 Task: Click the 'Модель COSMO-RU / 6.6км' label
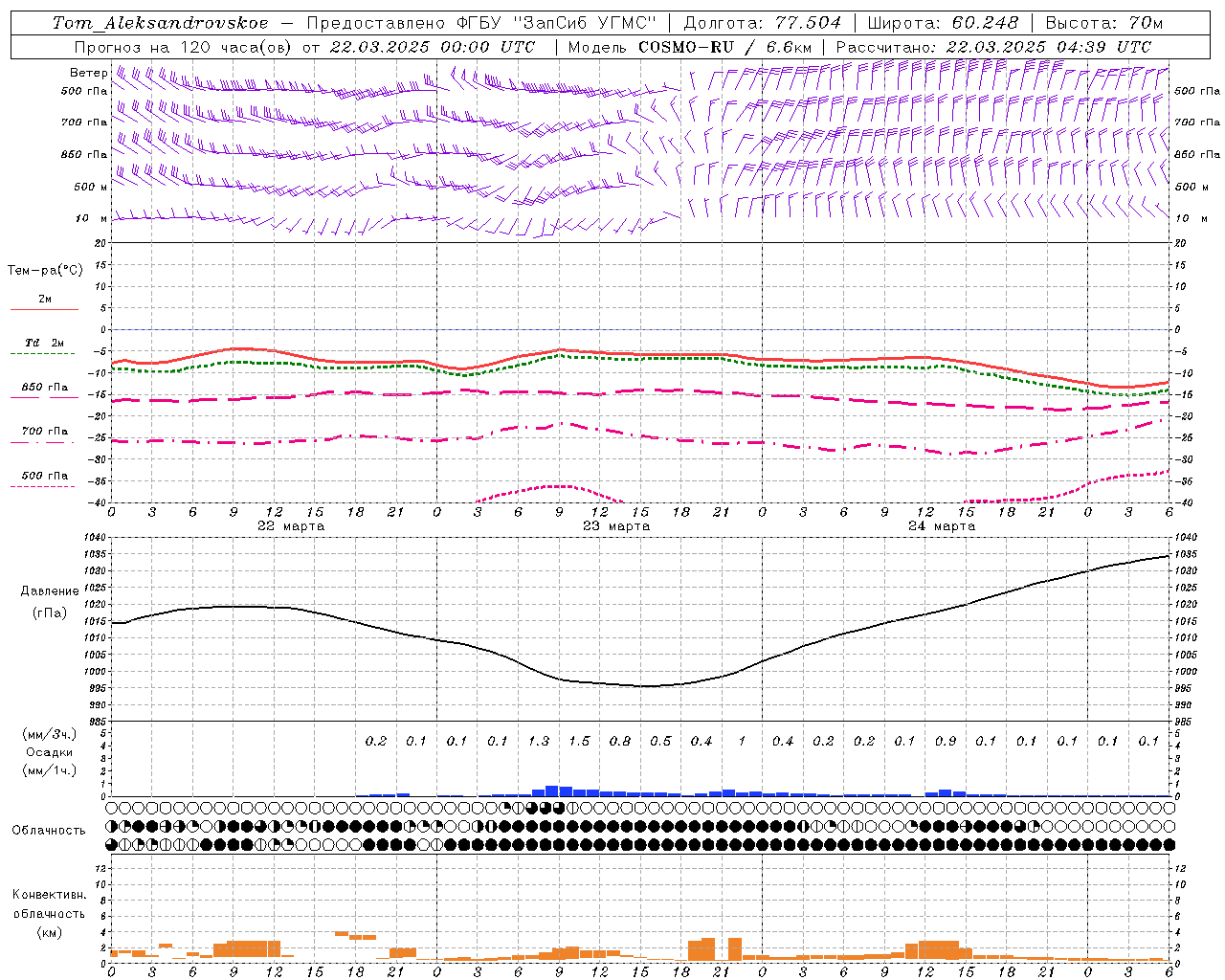pos(689,46)
